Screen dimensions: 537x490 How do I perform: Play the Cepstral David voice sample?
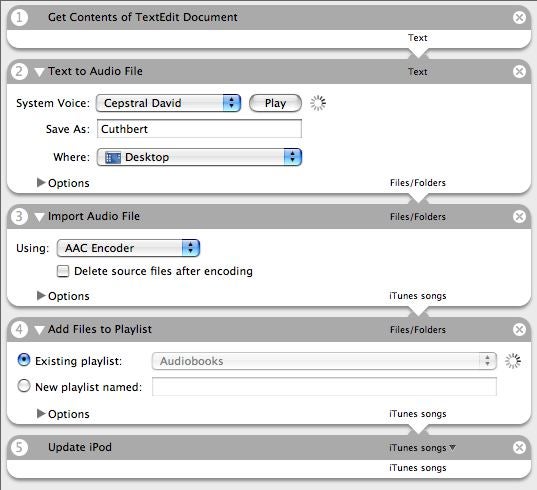point(275,103)
